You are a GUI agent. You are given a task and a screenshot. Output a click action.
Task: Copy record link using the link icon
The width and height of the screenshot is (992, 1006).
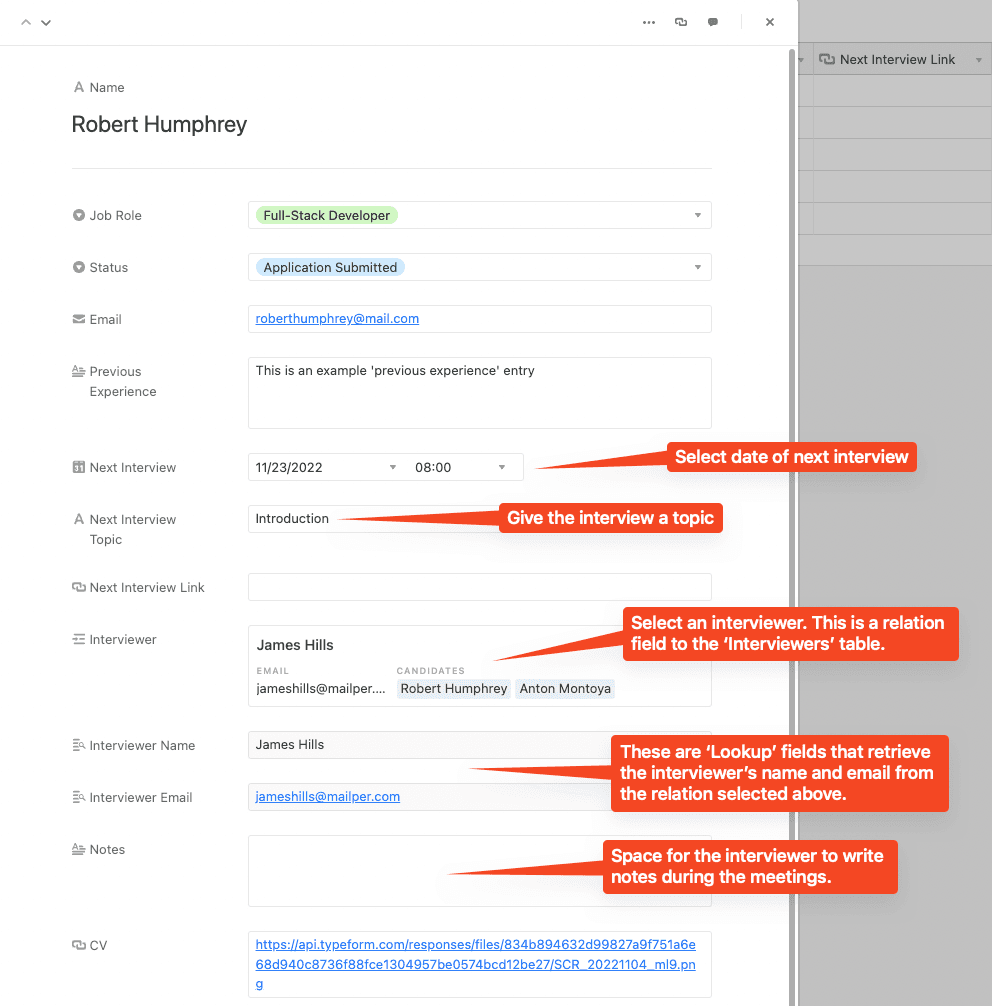click(x=681, y=21)
